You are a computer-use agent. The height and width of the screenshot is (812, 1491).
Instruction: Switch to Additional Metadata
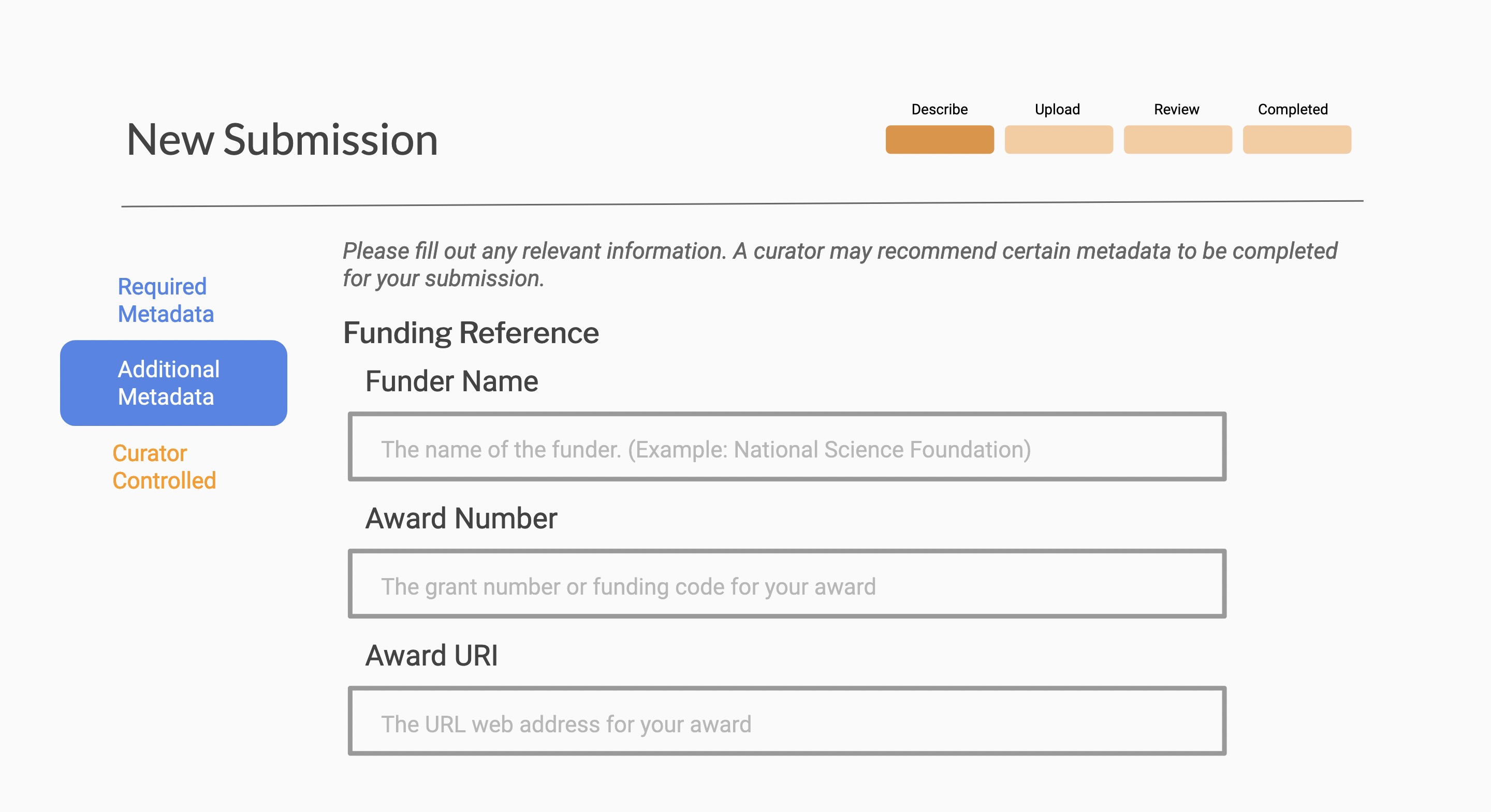(x=172, y=382)
